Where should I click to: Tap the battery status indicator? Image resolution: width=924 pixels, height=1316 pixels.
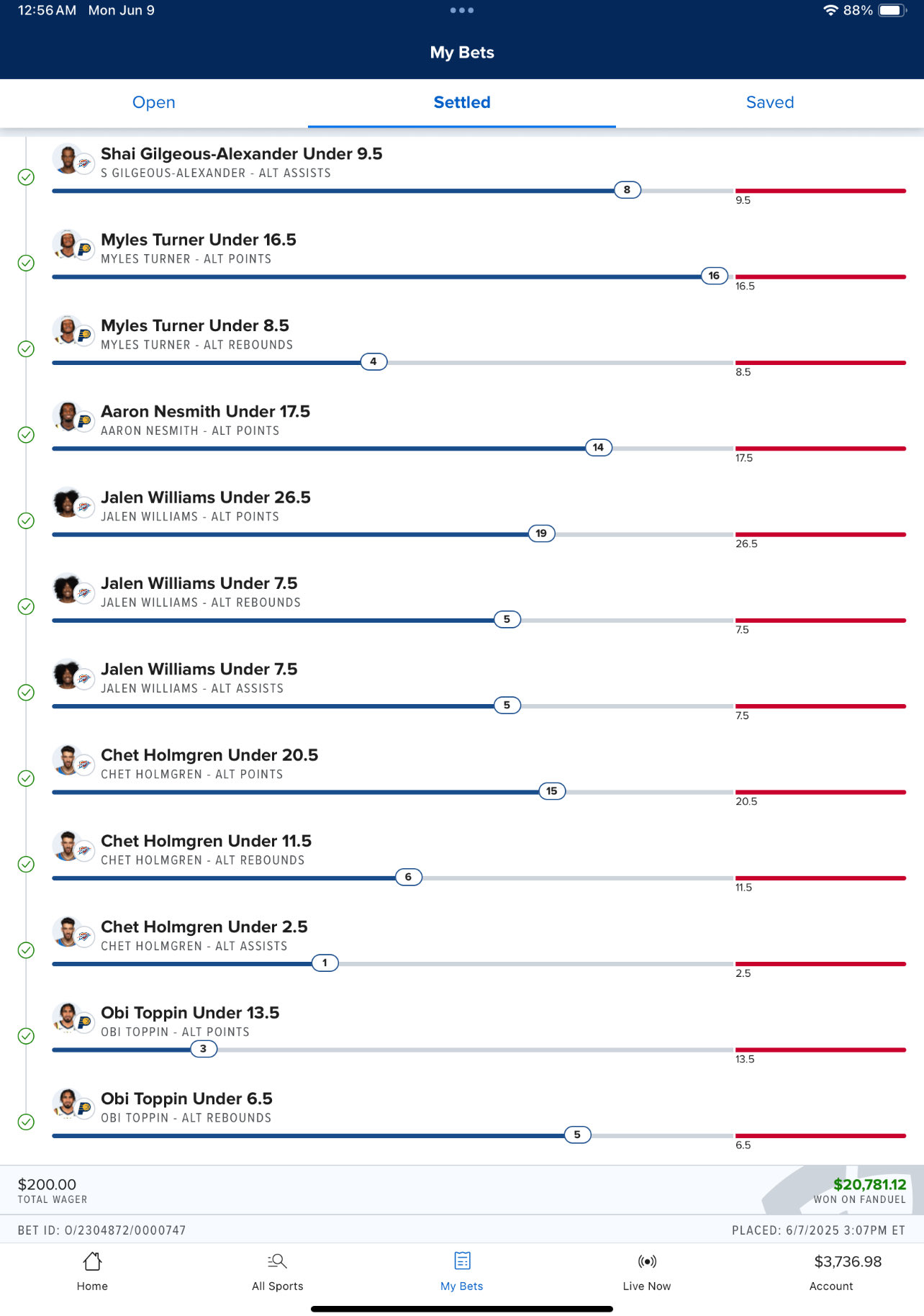[892, 10]
